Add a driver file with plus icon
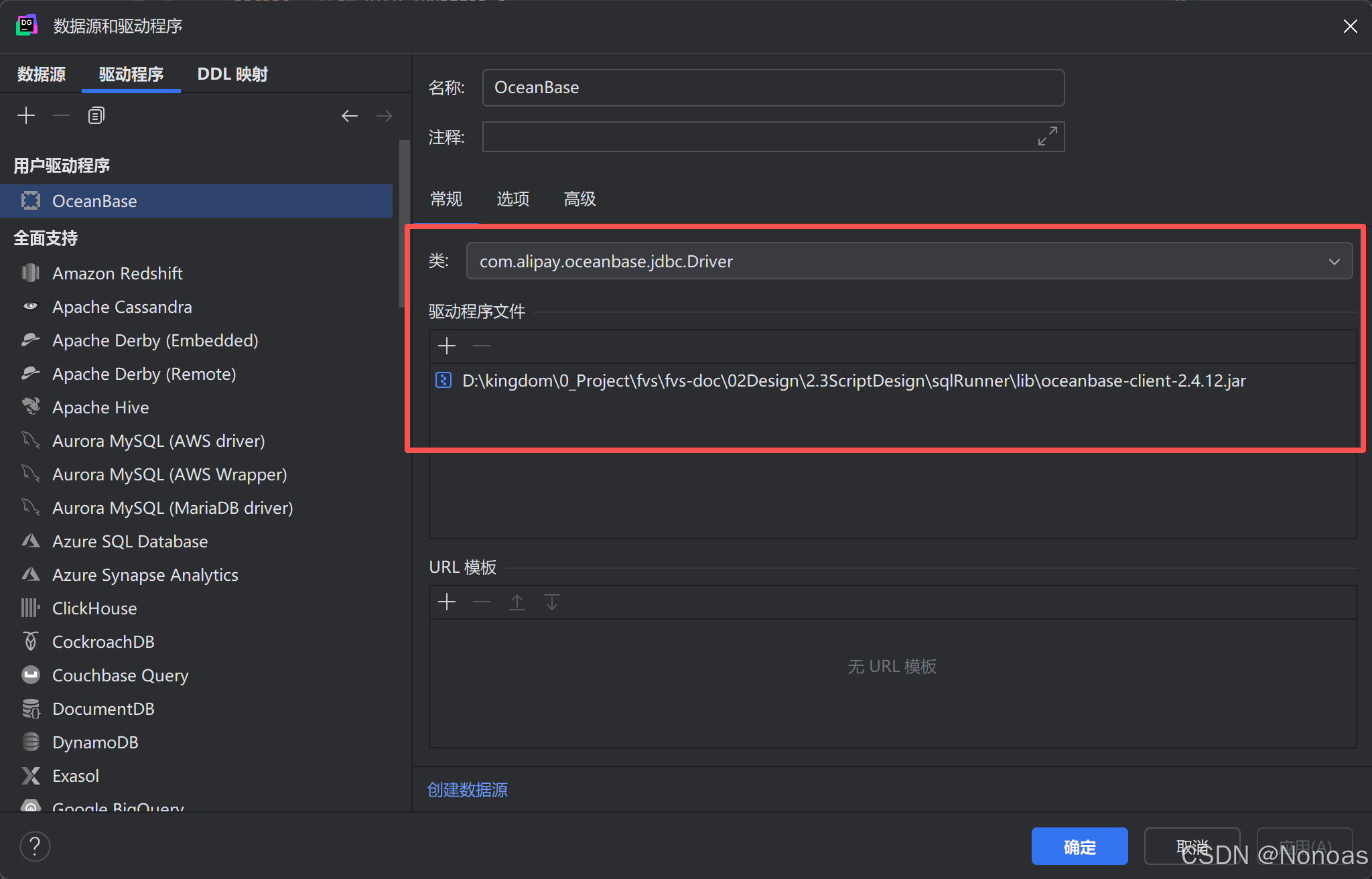The width and height of the screenshot is (1372, 879). tap(446, 346)
